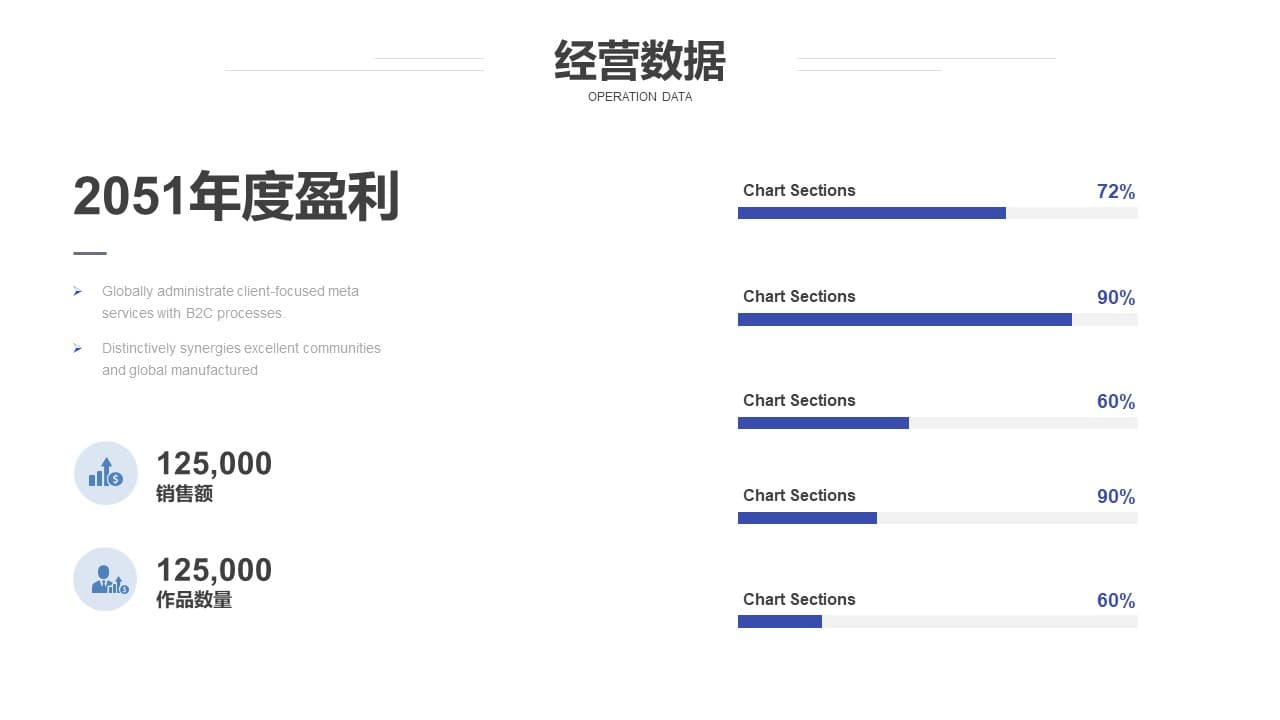Click the 125,000 figure above 销售额
The image size is (1280, 720).
point(214,463)
